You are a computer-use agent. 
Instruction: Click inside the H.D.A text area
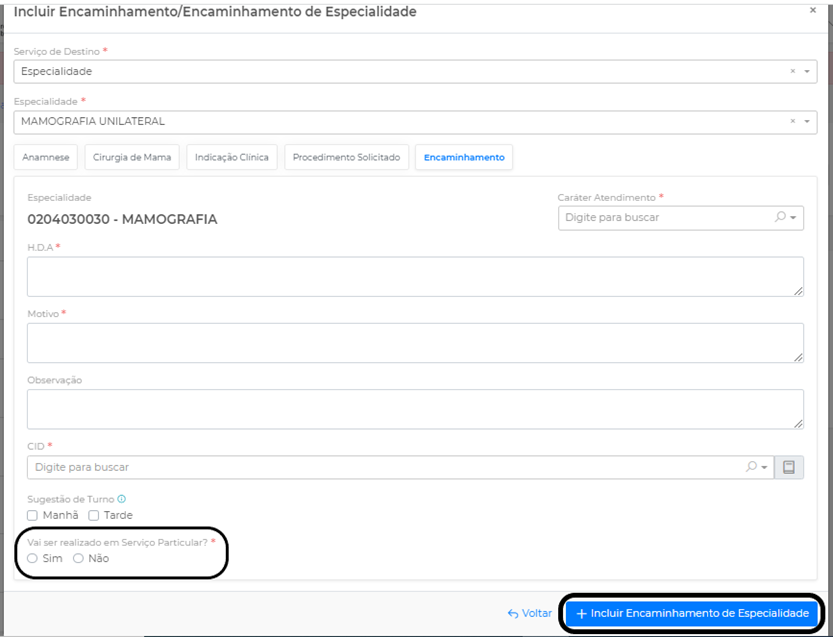pos(415,276)
